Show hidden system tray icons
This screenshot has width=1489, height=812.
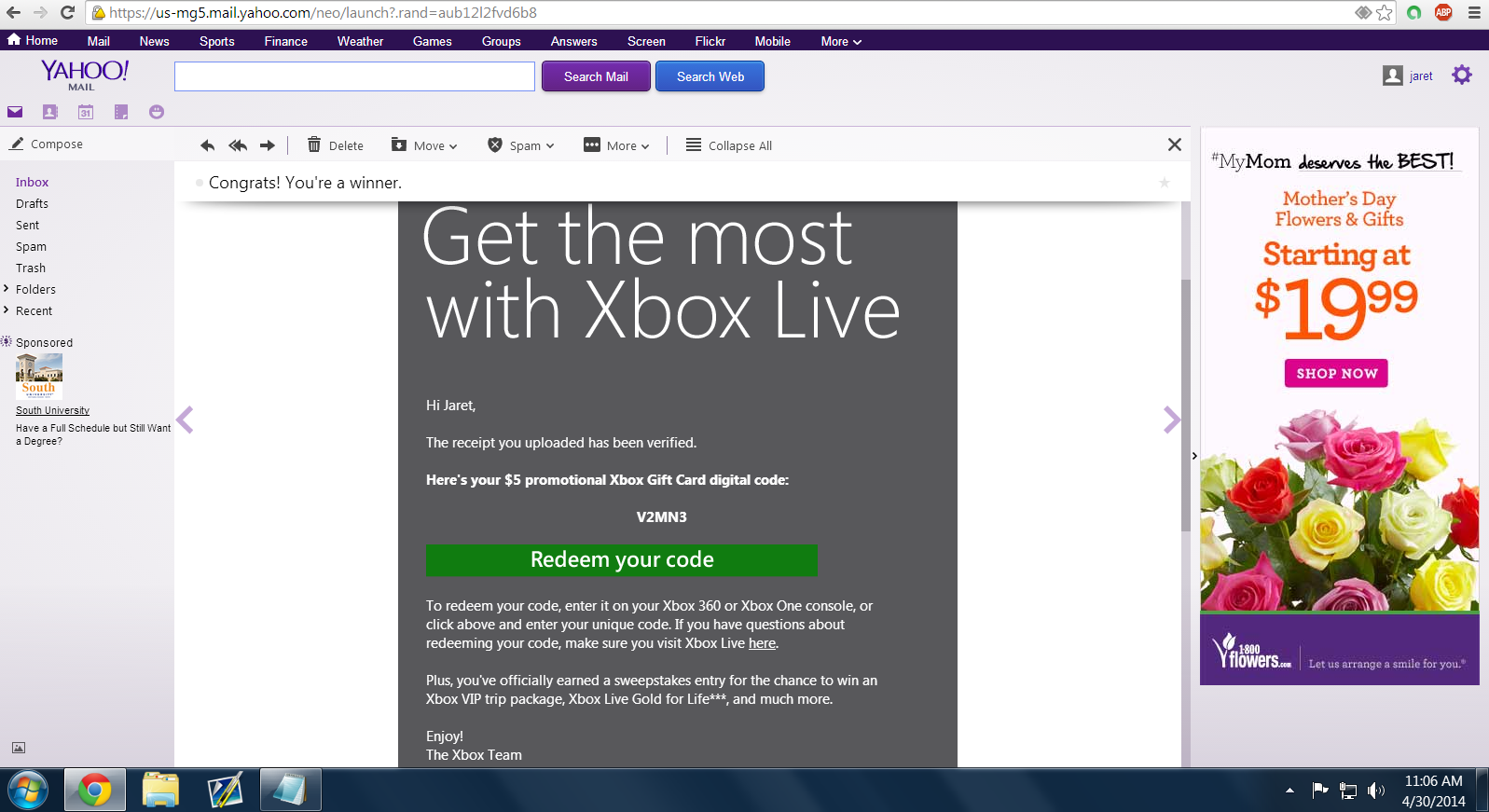1289,791
